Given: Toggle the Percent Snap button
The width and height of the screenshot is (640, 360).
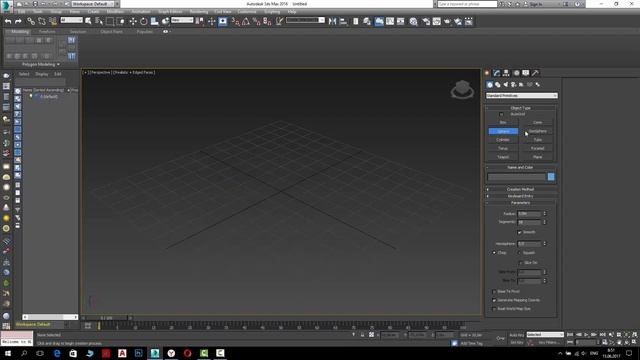Looking at the screenshot, I should pyautogui.click(x=256, y=21).
